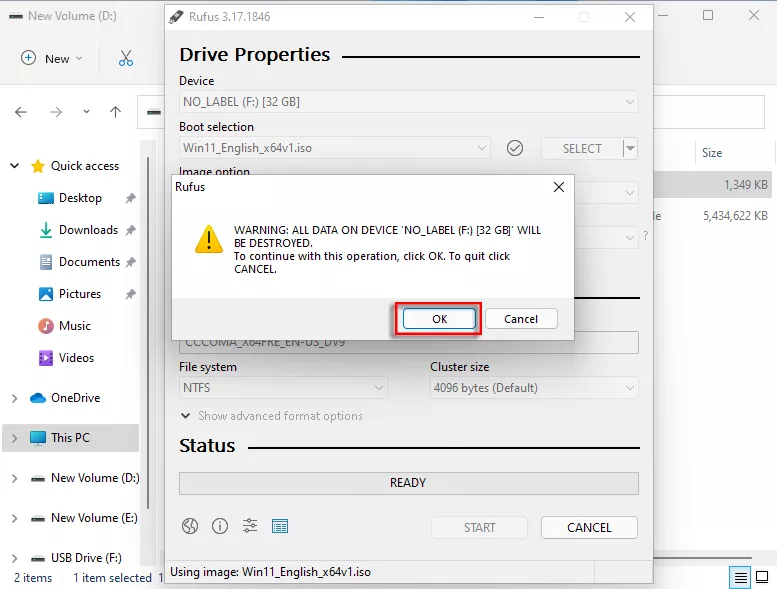The height and width of the screenshot is (589, 777).
Task: Show the Rufus log icon
Action: click(280, 526)
